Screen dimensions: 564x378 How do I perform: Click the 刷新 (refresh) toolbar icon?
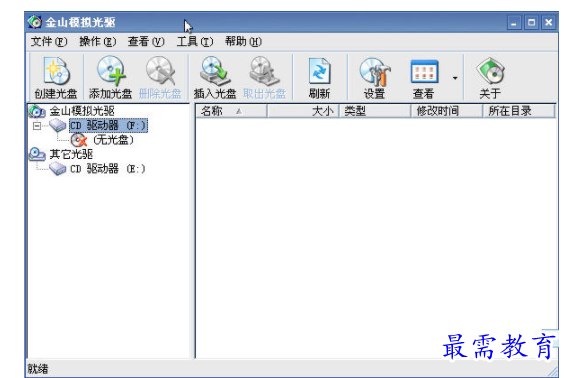tap(319, 77)
